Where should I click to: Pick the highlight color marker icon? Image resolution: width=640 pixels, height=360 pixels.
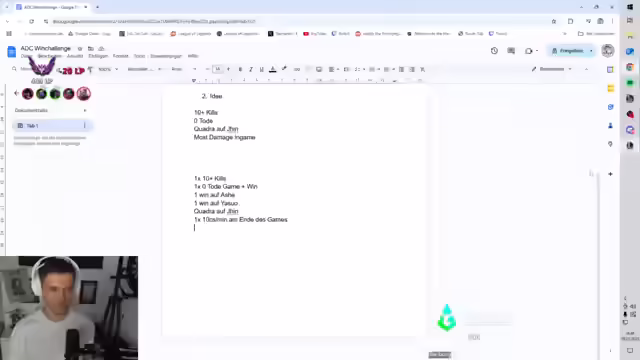tap(284, 69)
